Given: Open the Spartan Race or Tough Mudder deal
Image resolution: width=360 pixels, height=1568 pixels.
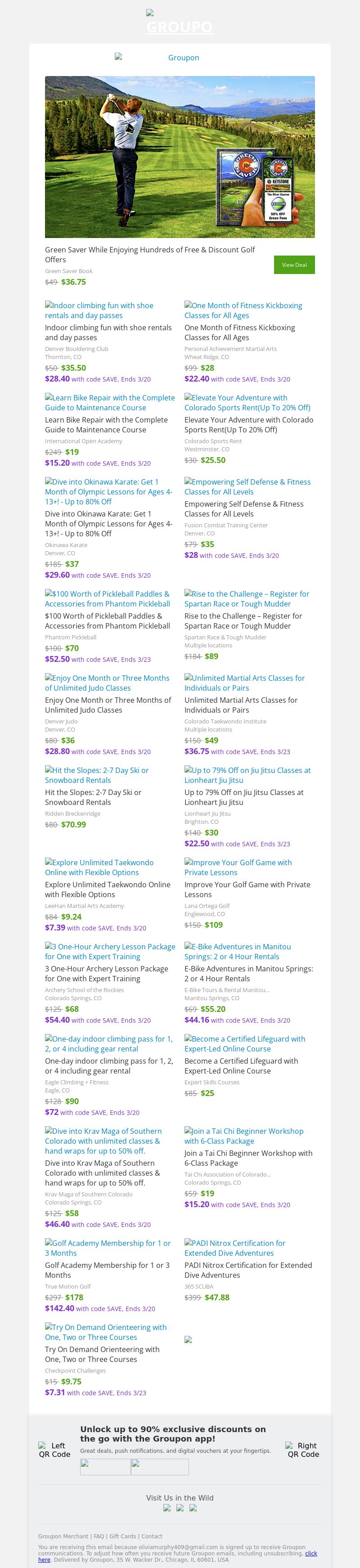Looking at the screenshot, I should click(247, 599).
